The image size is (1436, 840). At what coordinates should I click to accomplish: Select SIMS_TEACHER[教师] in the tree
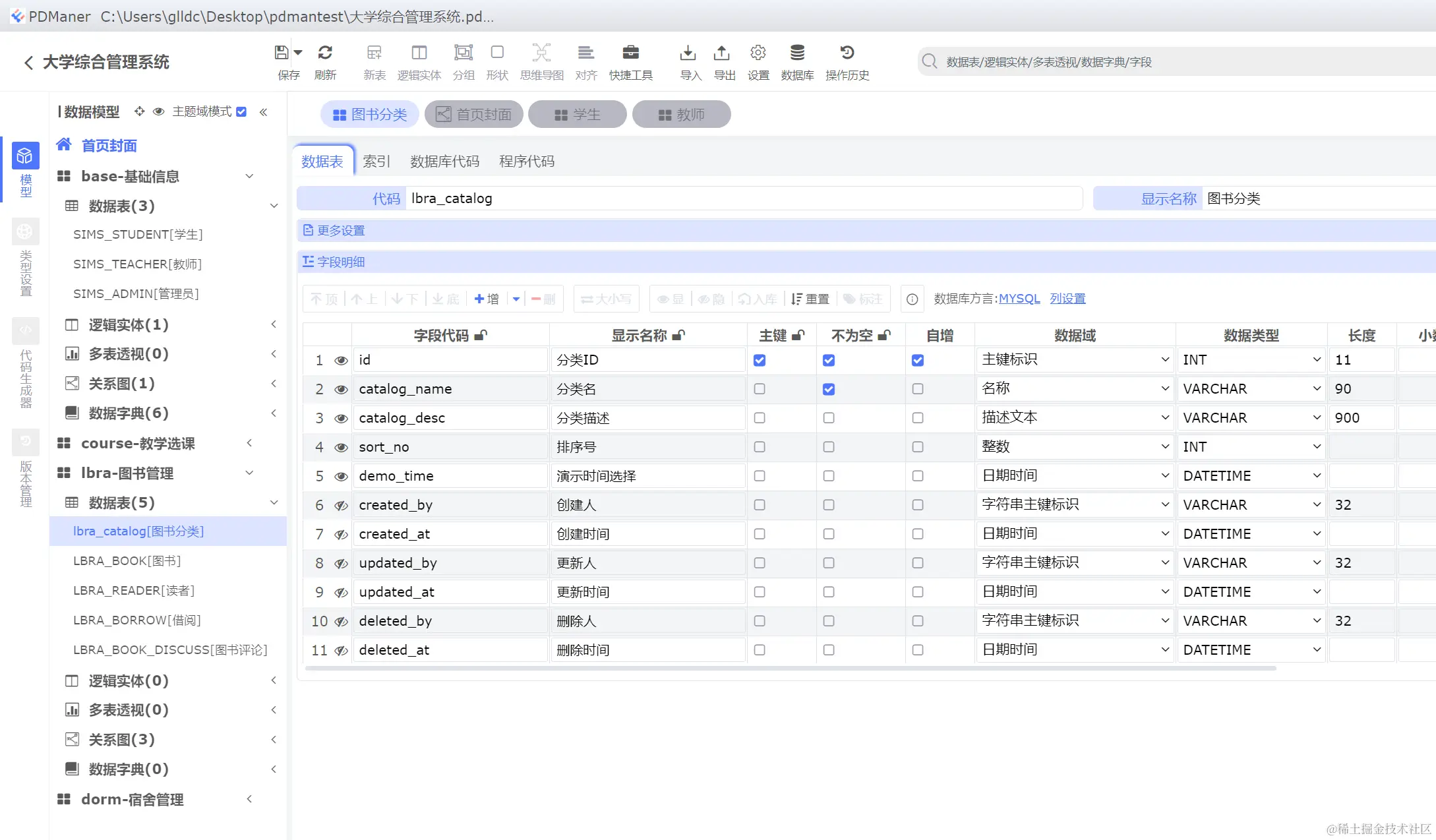click(138, 264)
